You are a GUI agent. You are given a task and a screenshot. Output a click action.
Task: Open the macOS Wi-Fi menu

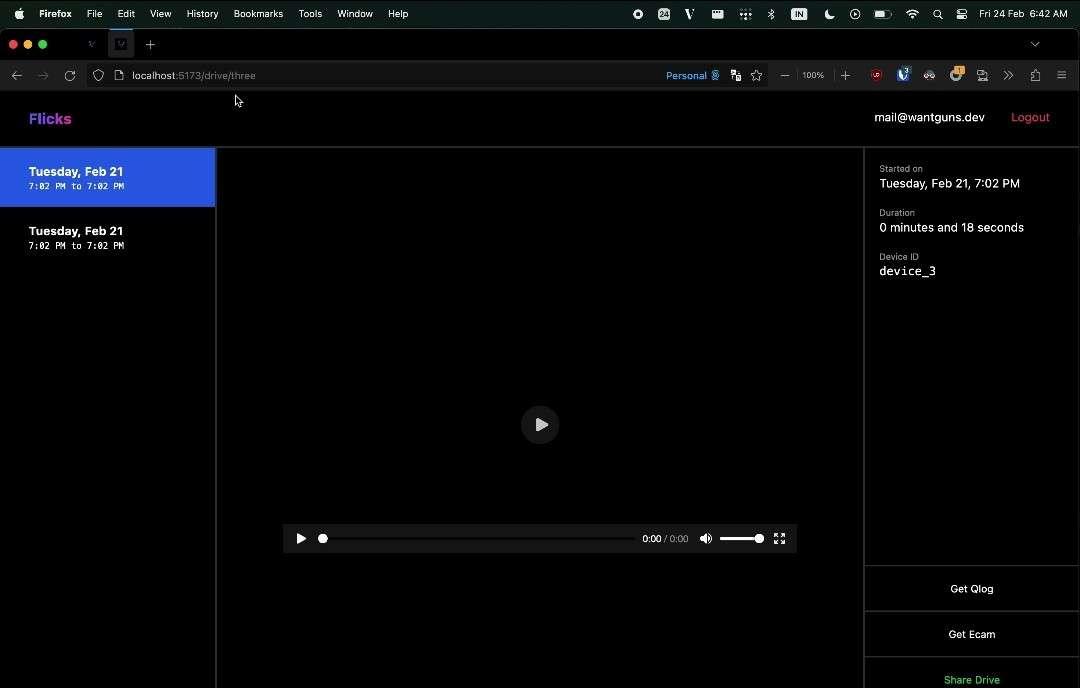[912, 14]
